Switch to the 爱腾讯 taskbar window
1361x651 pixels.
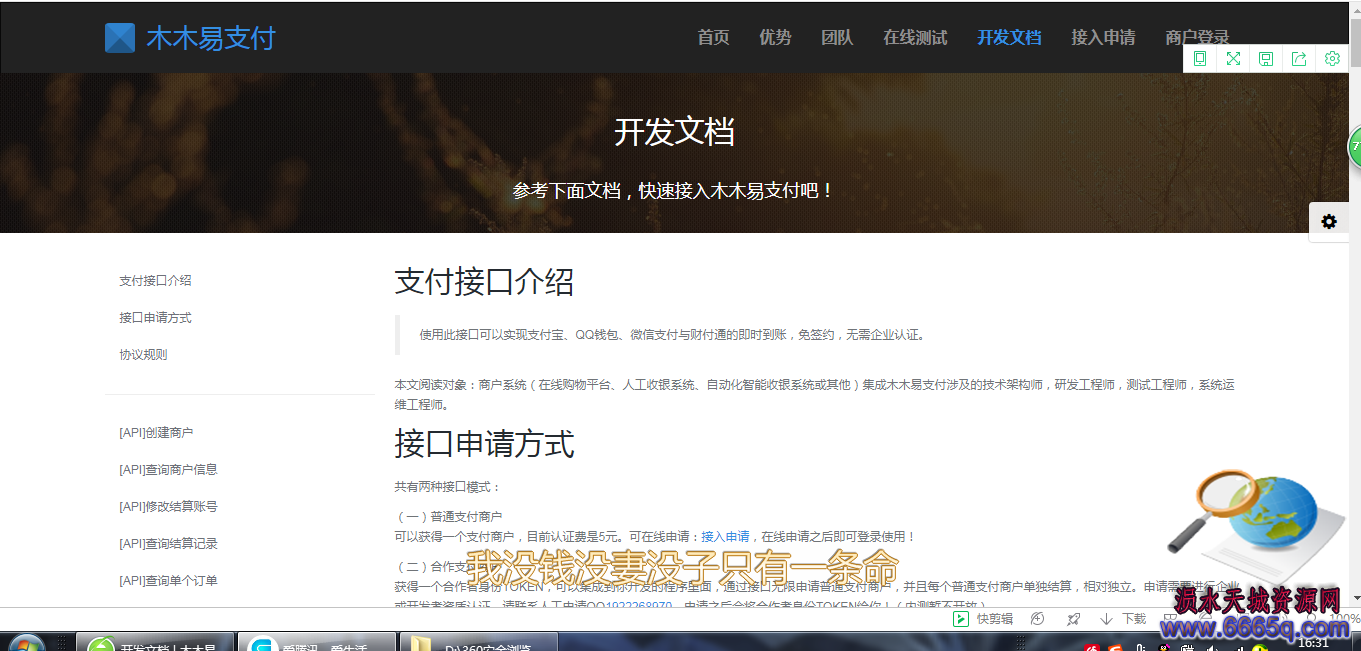[316, 642]
